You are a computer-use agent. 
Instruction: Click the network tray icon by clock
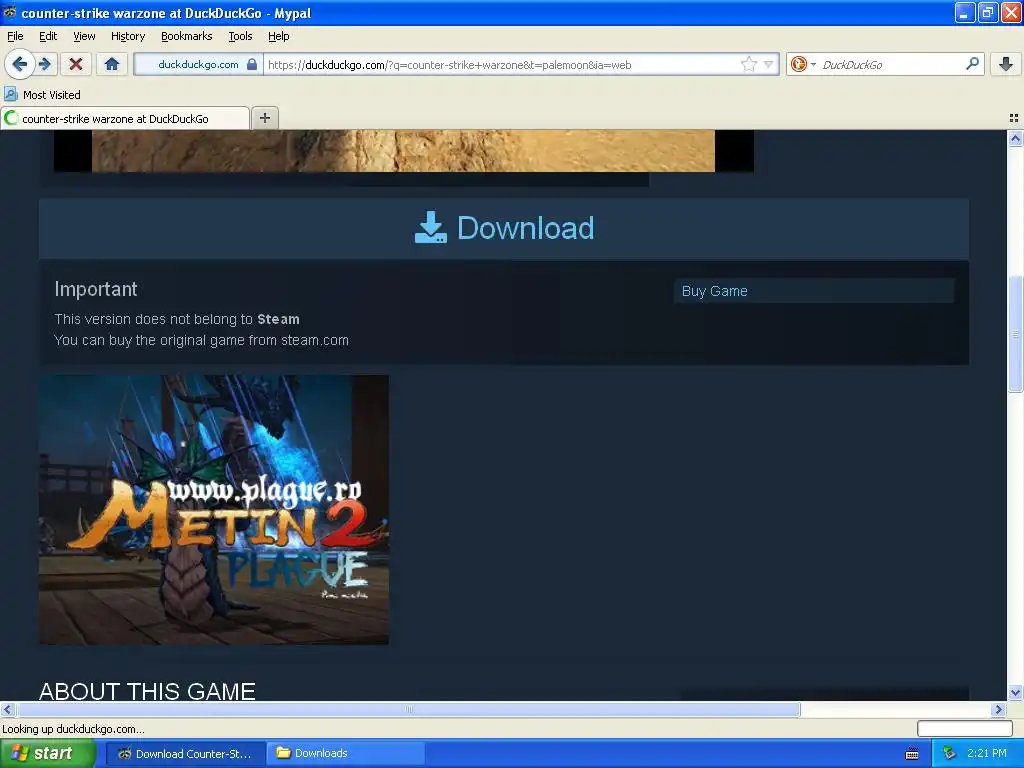coord(949,754)
